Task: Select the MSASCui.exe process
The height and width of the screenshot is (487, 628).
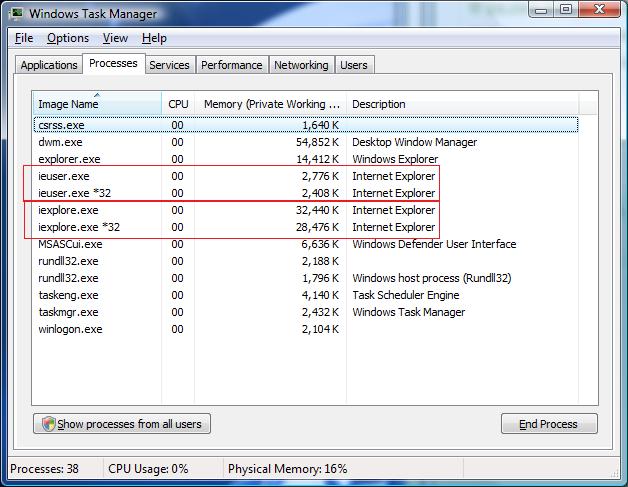Action: [306, 244]
